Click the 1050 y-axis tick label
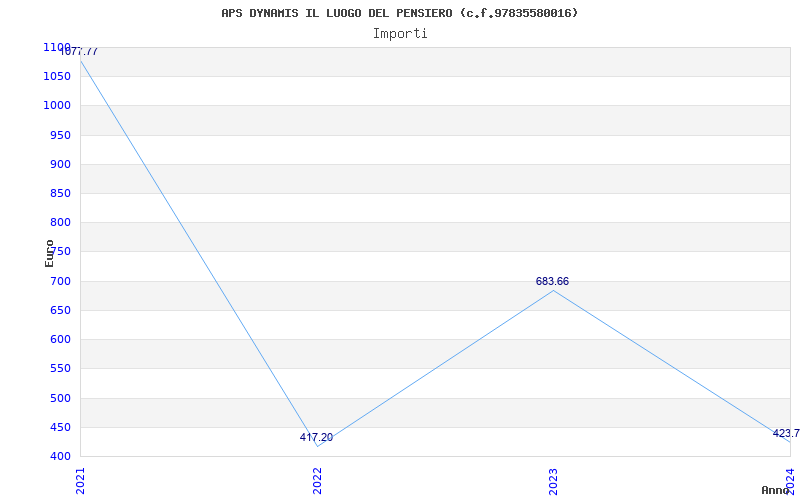This screenshot has width=800, height=500. click(57, 77)
